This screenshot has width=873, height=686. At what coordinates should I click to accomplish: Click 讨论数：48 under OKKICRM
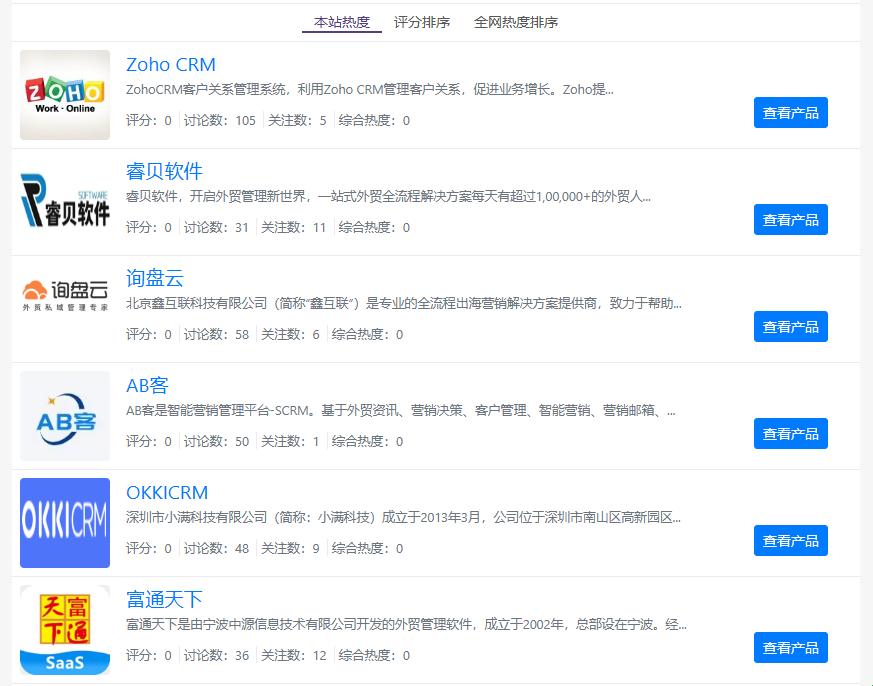[x=216, y=548]
